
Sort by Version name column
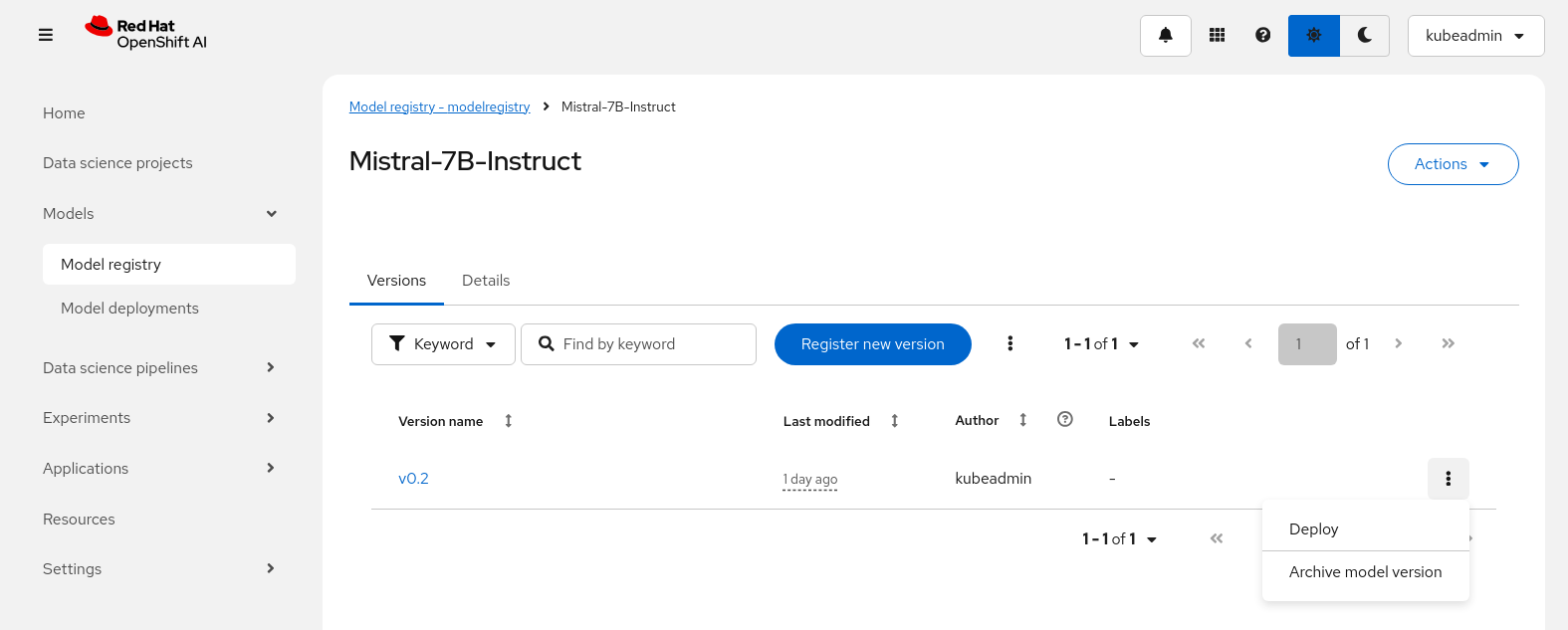(x=508, y=421)
